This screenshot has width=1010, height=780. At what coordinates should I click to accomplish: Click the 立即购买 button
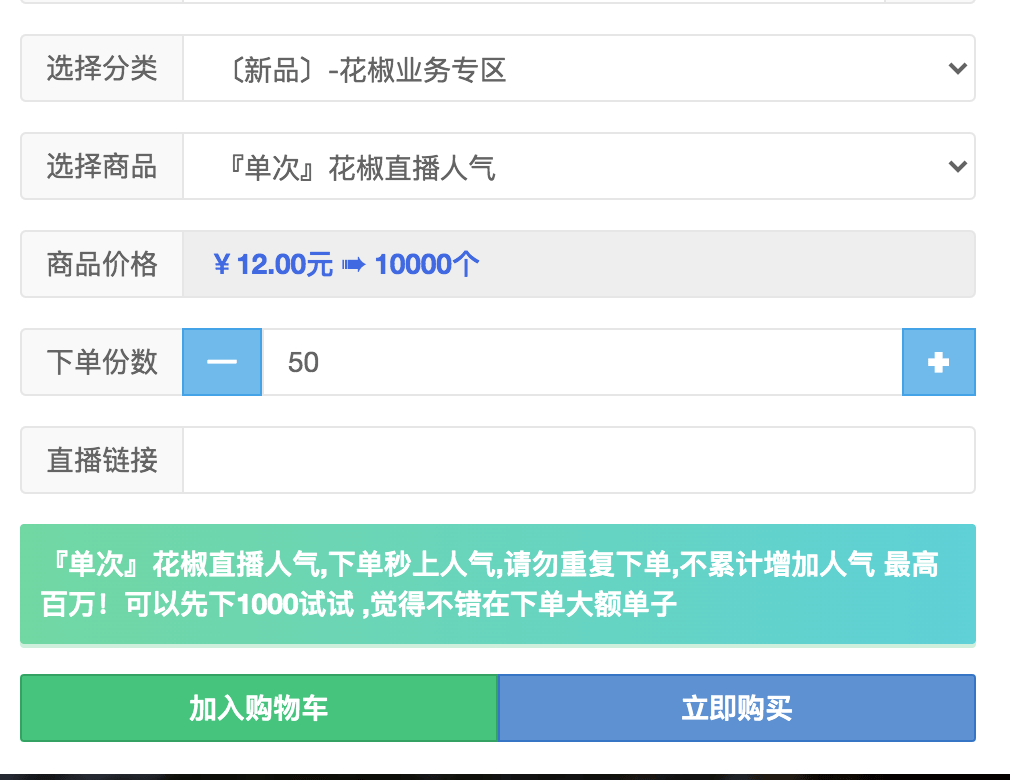735,707
